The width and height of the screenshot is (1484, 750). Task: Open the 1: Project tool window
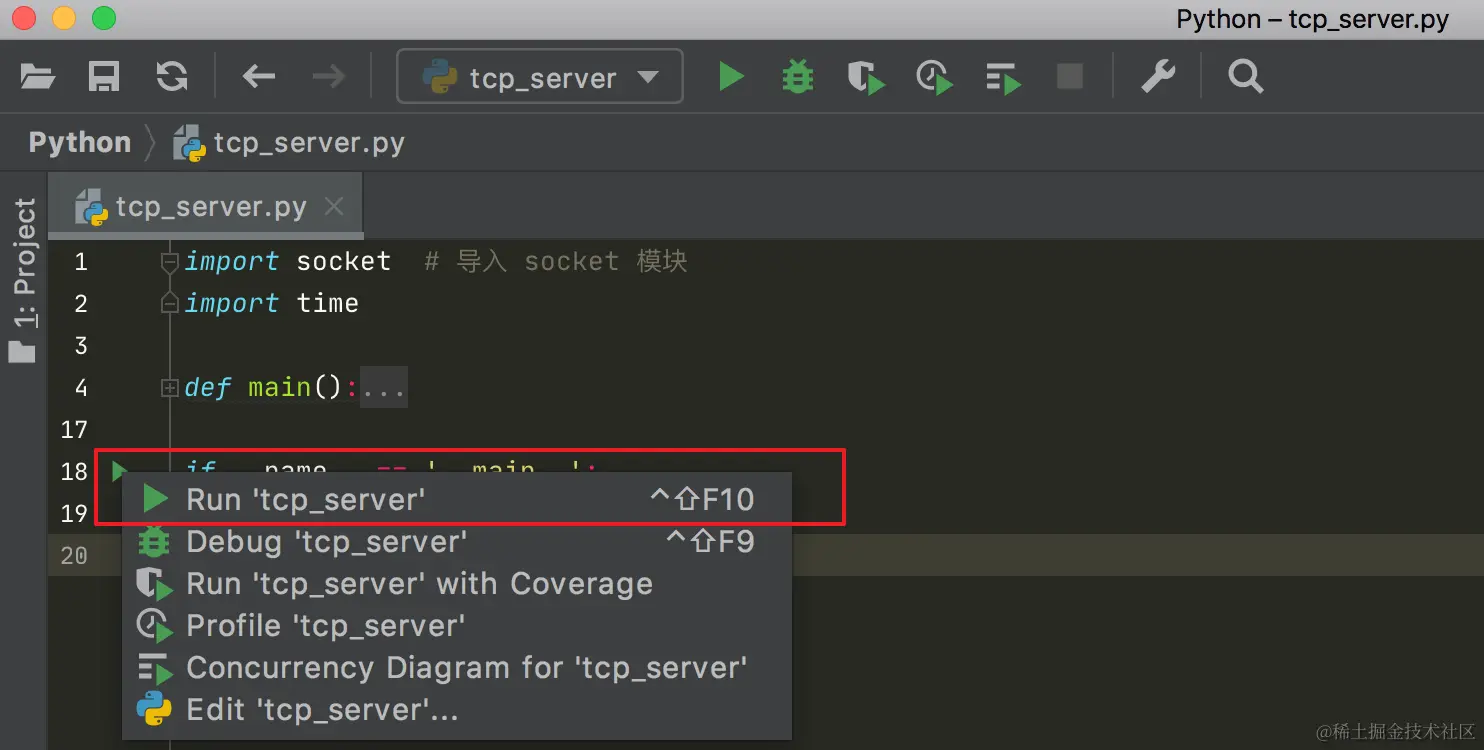tap(23, 279)
